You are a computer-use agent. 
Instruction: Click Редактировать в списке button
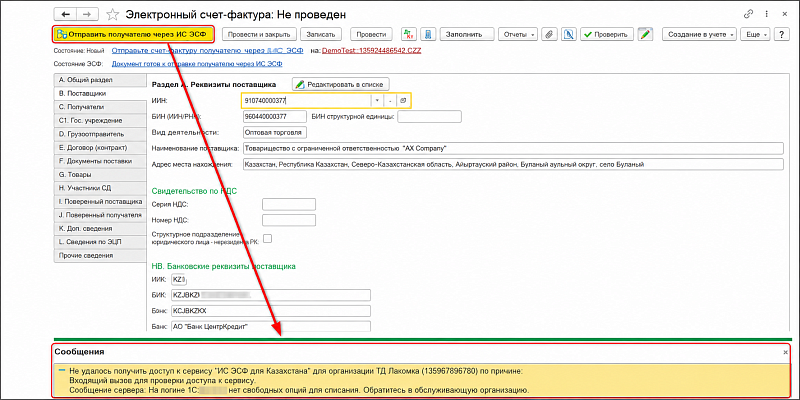click(340, 83)
